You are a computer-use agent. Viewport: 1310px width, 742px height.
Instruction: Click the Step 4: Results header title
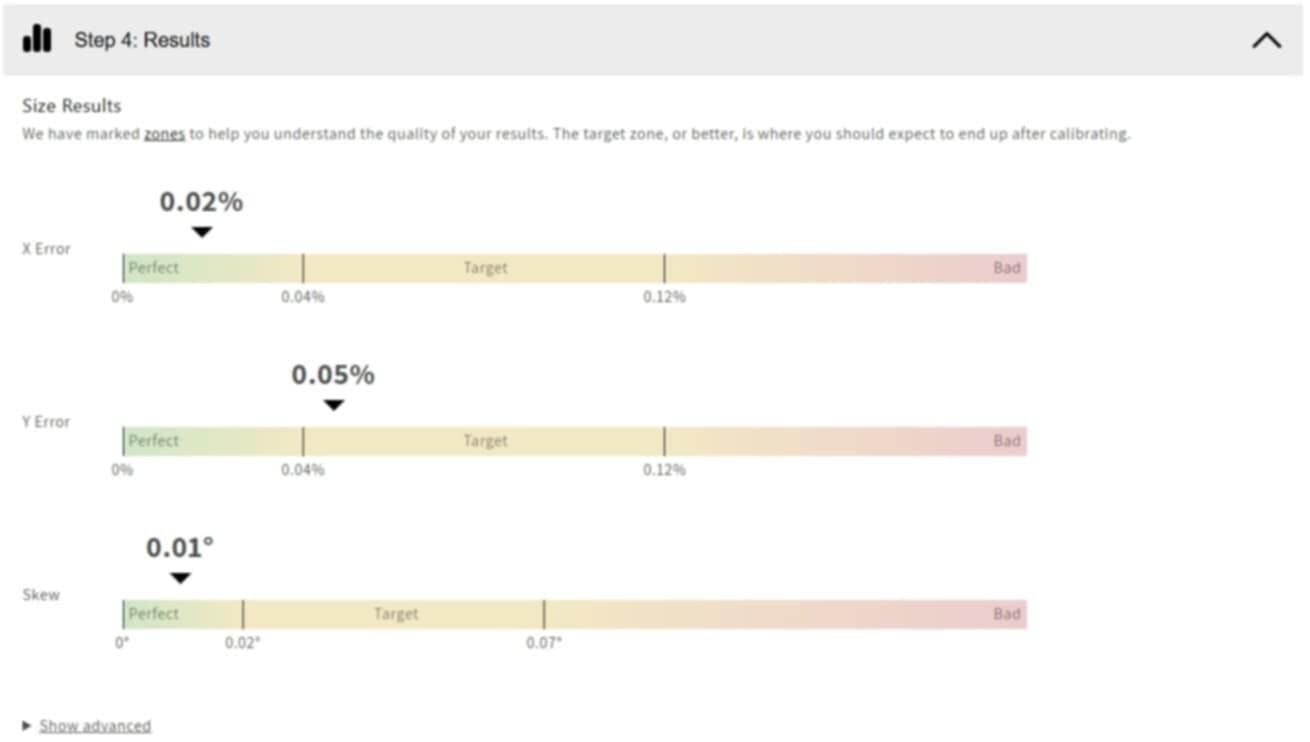142,40
